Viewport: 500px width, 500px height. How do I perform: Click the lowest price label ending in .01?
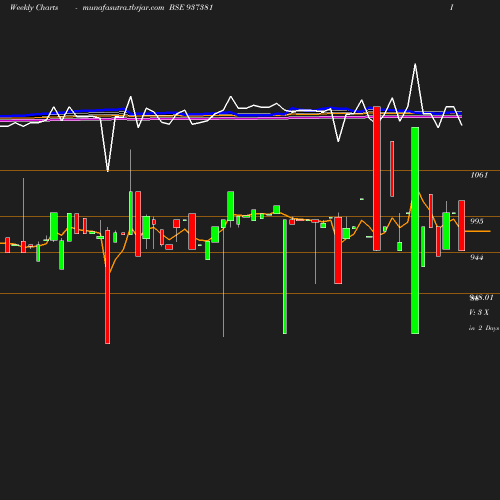[481, 298]
